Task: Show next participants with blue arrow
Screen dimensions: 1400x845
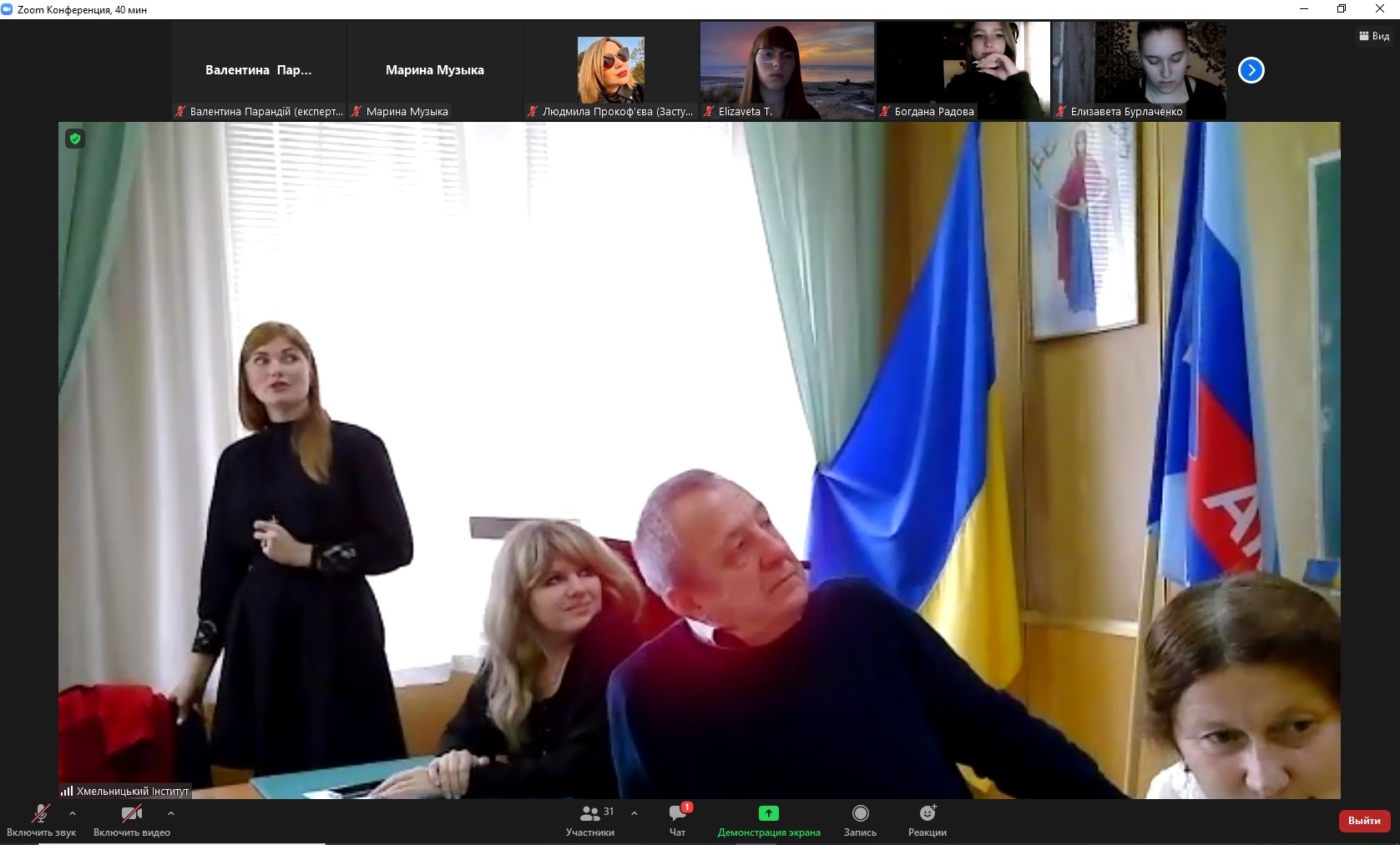Action: (x=1251, y=70)
